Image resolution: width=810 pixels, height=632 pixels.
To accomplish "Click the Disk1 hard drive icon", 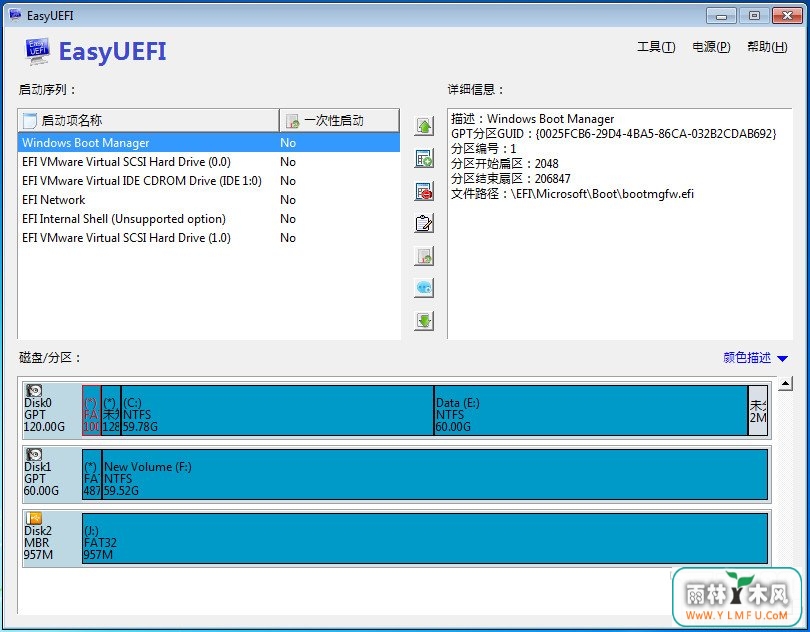I will tap(34, 454).
